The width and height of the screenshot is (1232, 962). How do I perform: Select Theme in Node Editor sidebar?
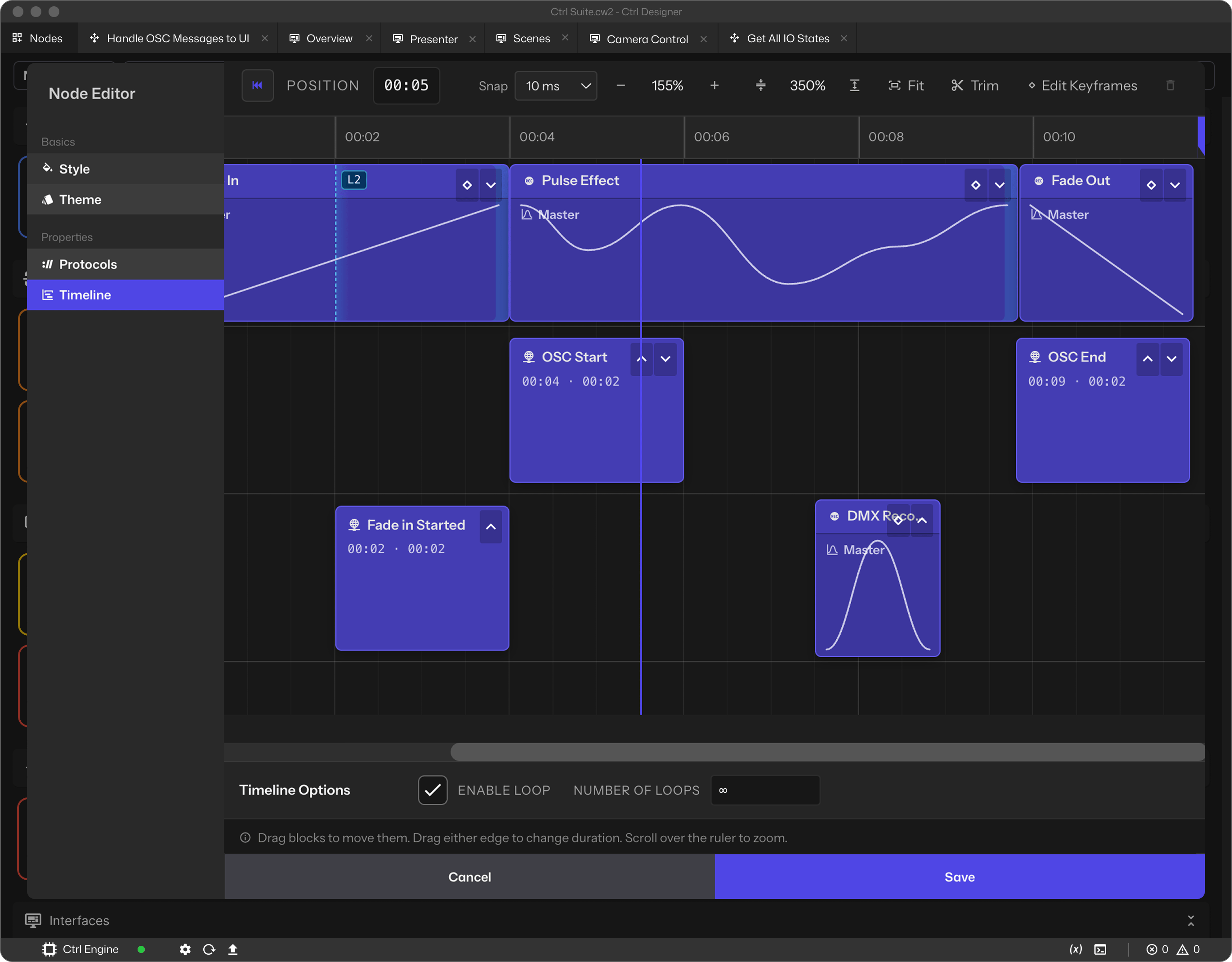click(125, 199)
